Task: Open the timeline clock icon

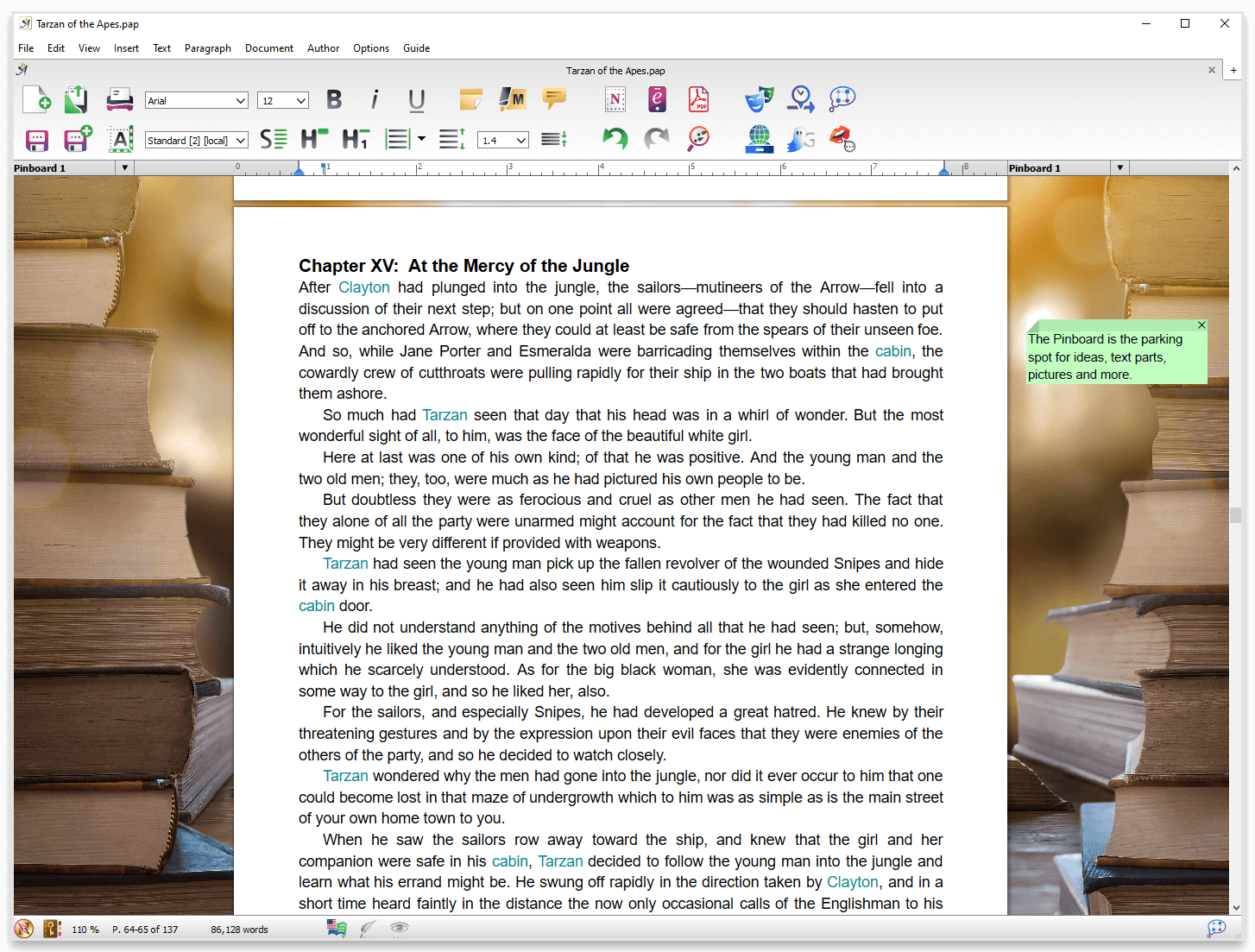Action: point(801,99)
